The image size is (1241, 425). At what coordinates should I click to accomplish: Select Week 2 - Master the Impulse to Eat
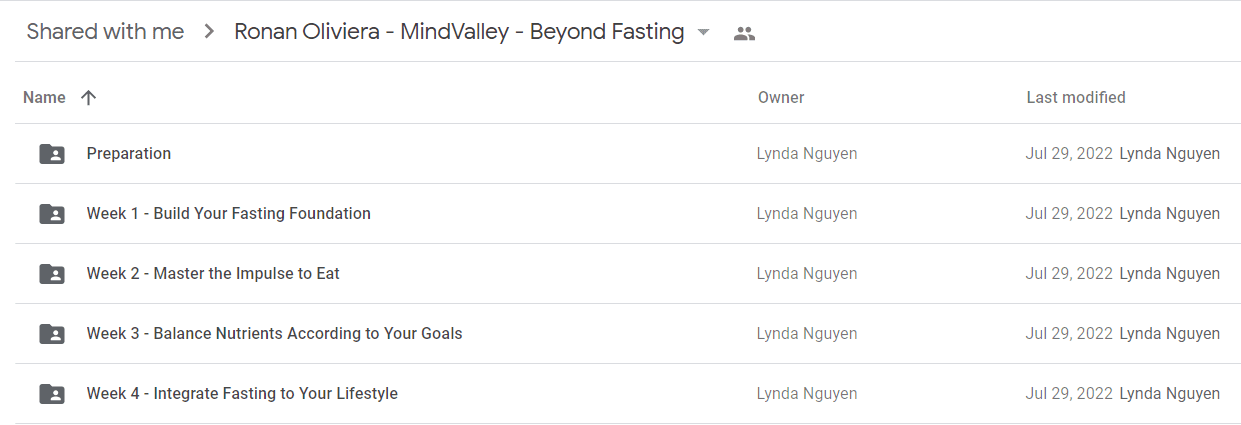[x=213, y=274]
